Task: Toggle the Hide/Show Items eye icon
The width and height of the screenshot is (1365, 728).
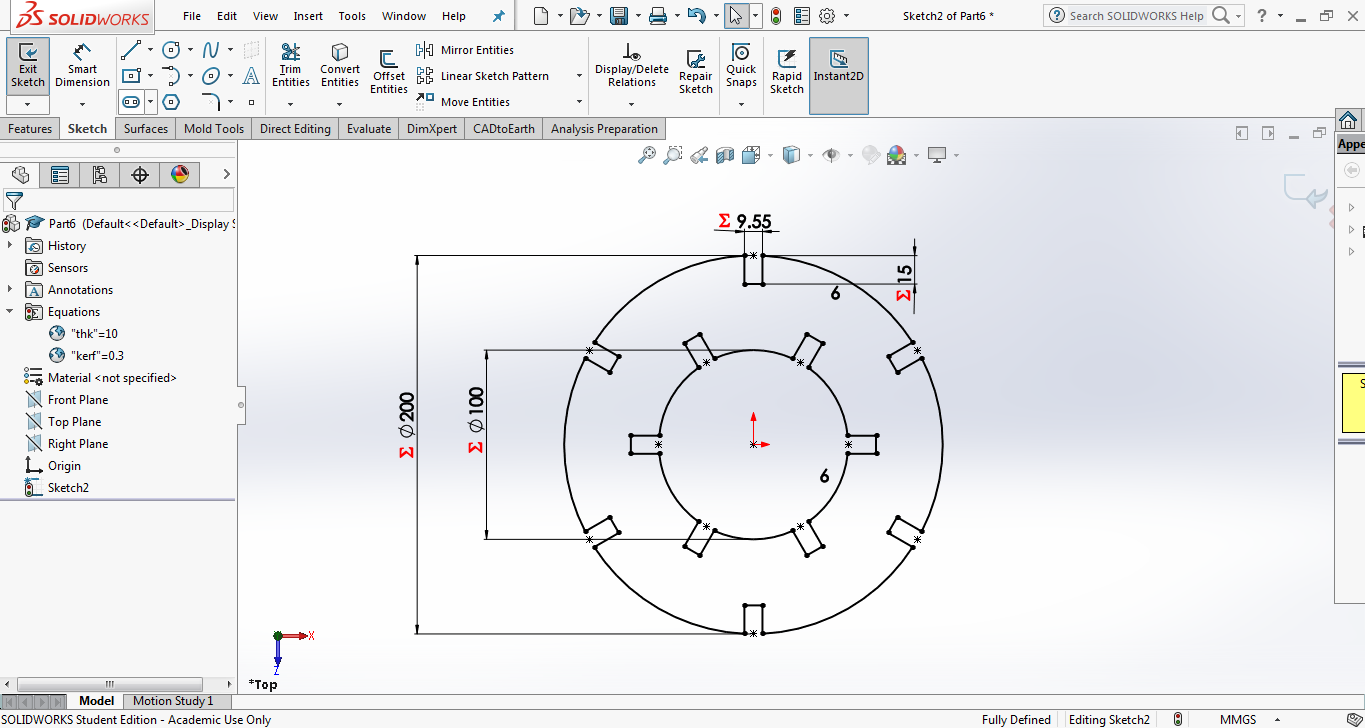Action: click(x=830, y=155)
